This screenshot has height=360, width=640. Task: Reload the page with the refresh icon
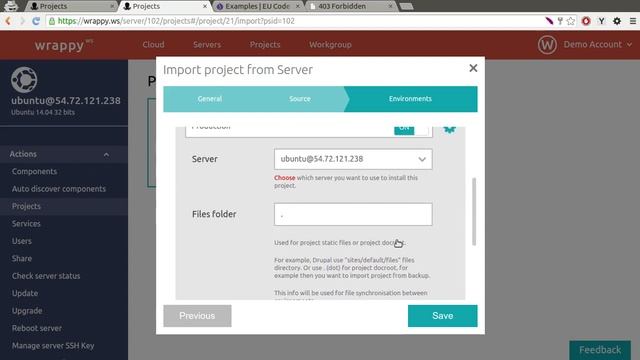coord(36,21)
